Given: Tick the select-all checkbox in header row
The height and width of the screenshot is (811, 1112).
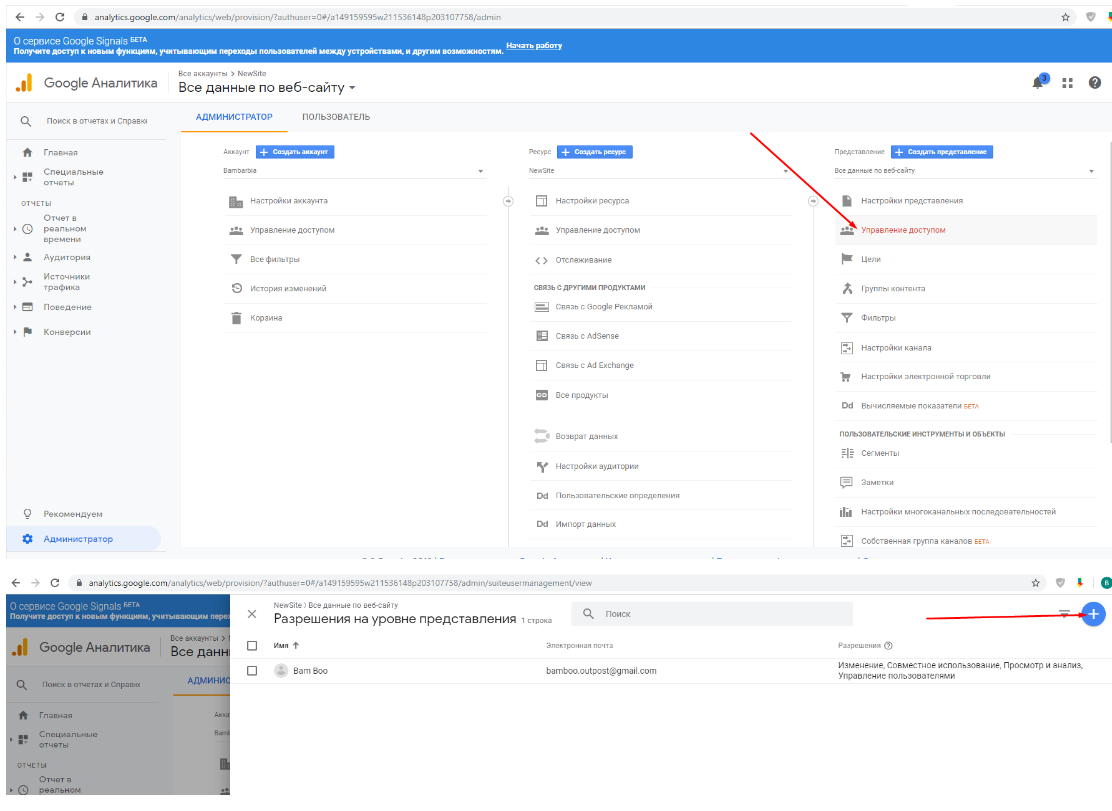Looking at the screenshot, I should pos(252,645).
